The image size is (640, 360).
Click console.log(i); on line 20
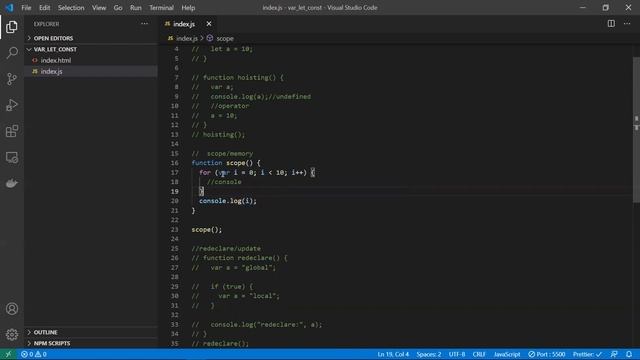(228, 201)
